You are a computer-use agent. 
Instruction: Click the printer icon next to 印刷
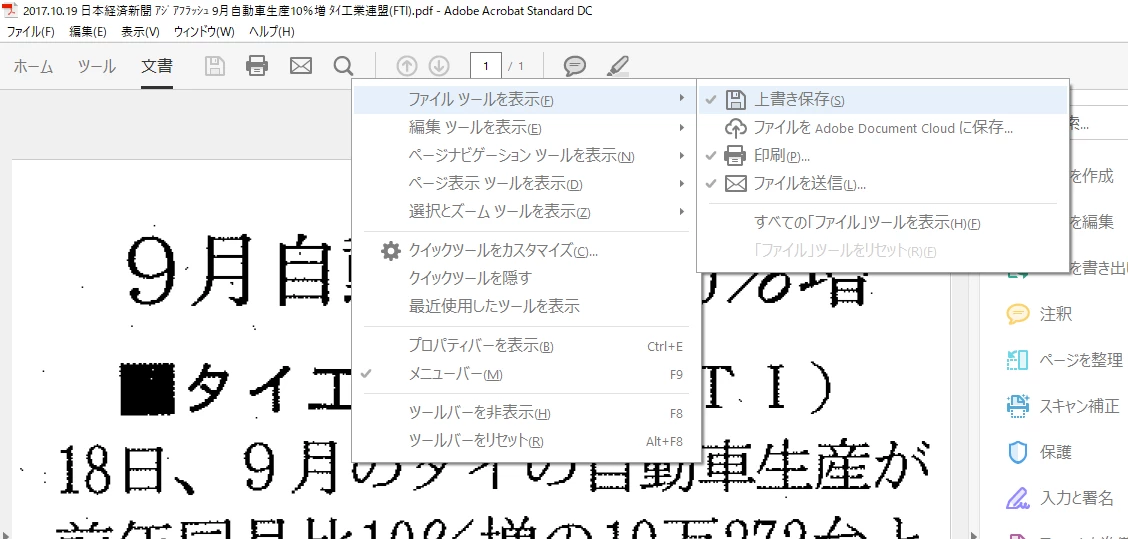tap(735, 155)
